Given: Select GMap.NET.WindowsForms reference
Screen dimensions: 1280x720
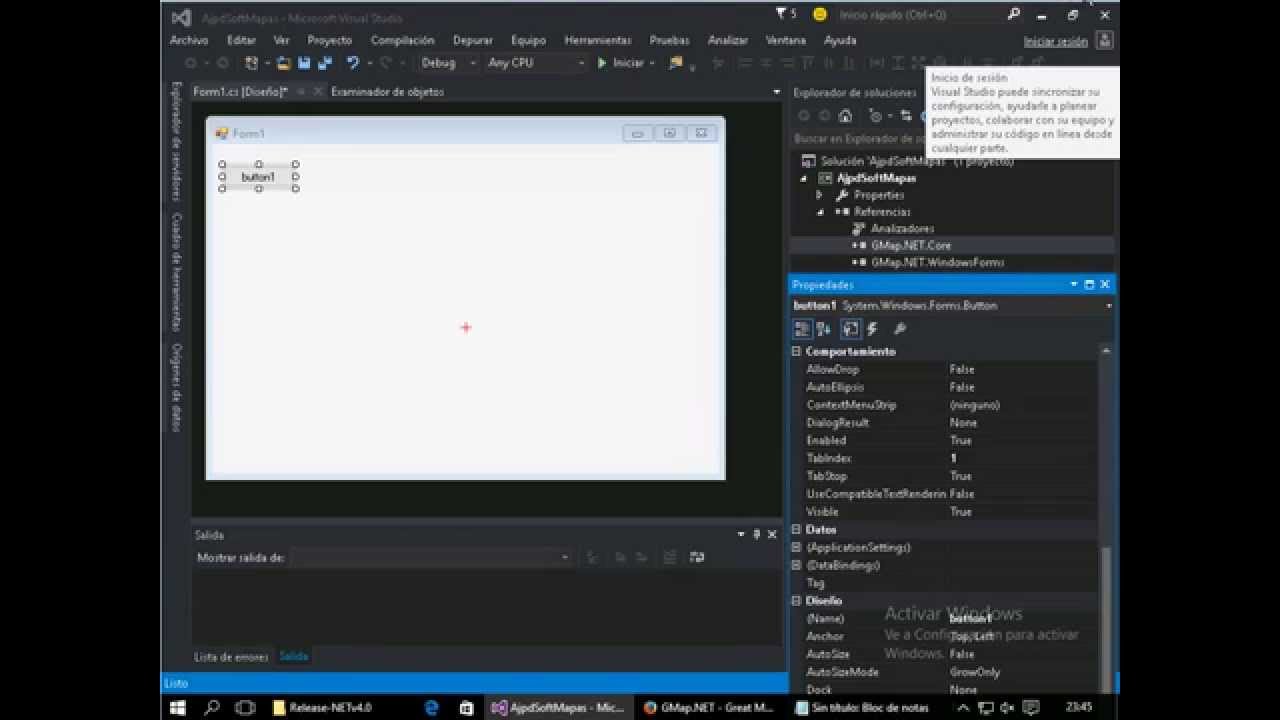Looking at the screenshot, I should pyautogui.click(x=937, y=263).
